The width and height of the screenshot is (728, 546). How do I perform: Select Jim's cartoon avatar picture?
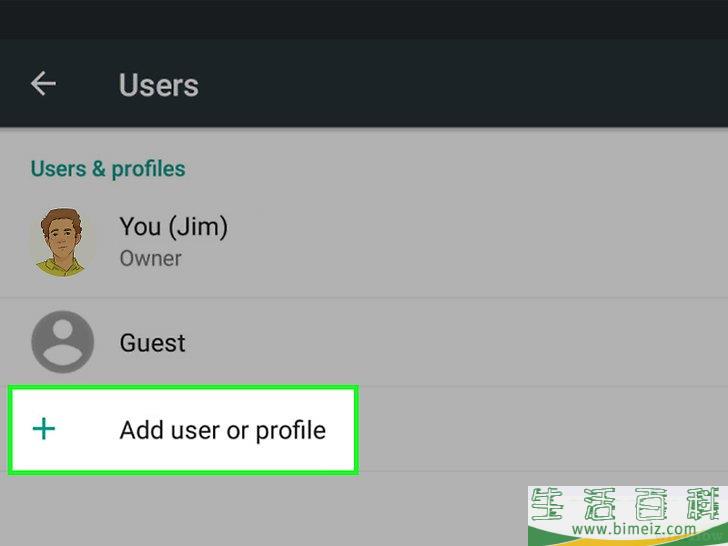click(63, 242)
